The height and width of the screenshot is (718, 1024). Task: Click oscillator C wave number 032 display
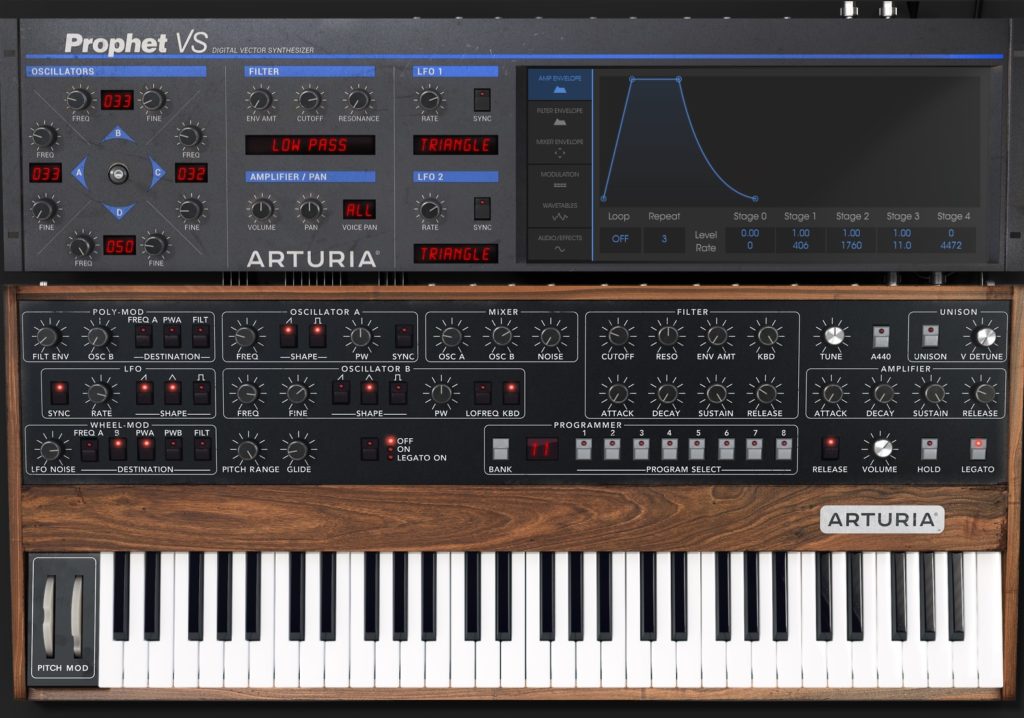(191, 173)
